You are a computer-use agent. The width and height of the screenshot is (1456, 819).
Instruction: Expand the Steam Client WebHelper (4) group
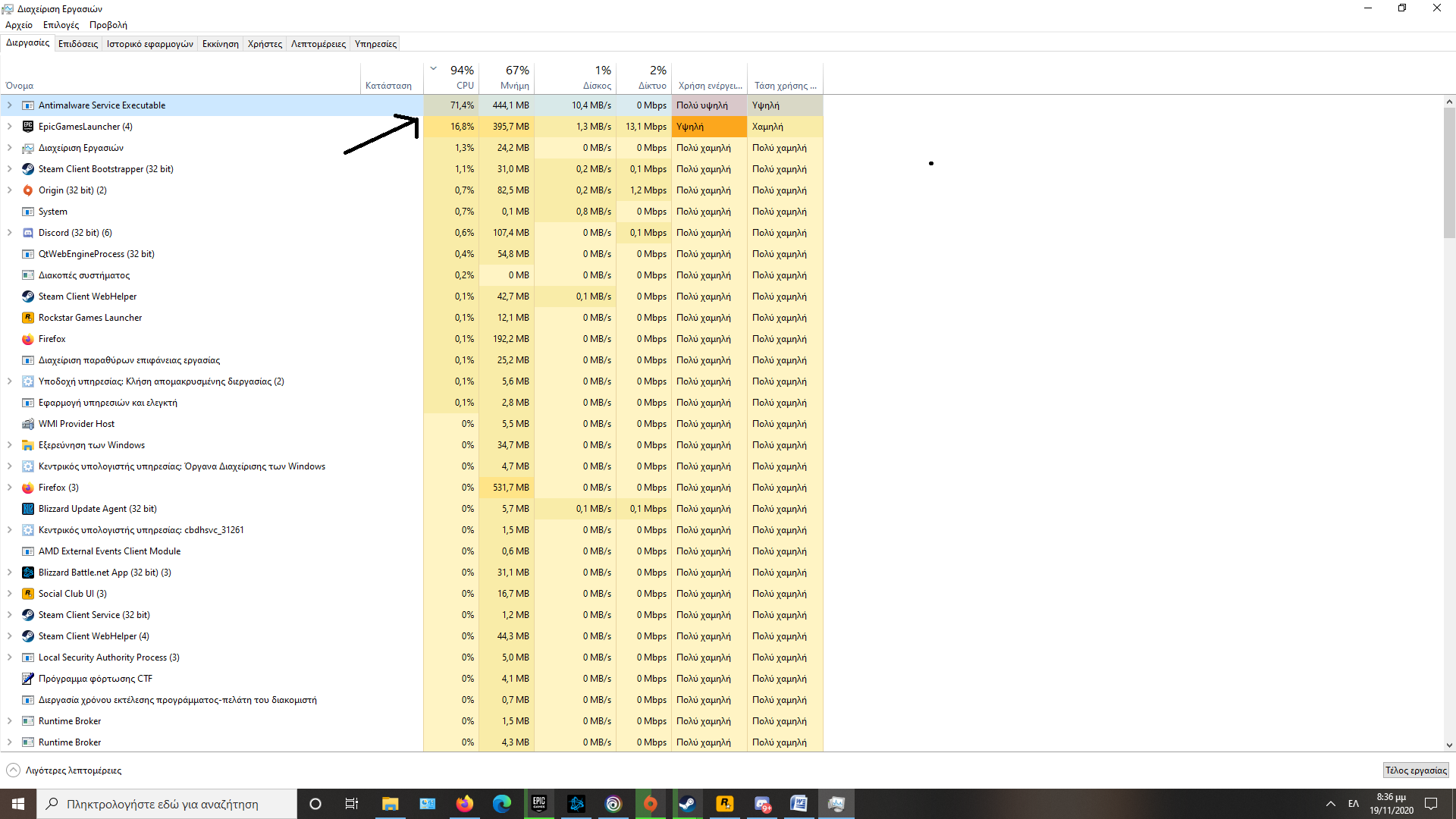(10, 636)
